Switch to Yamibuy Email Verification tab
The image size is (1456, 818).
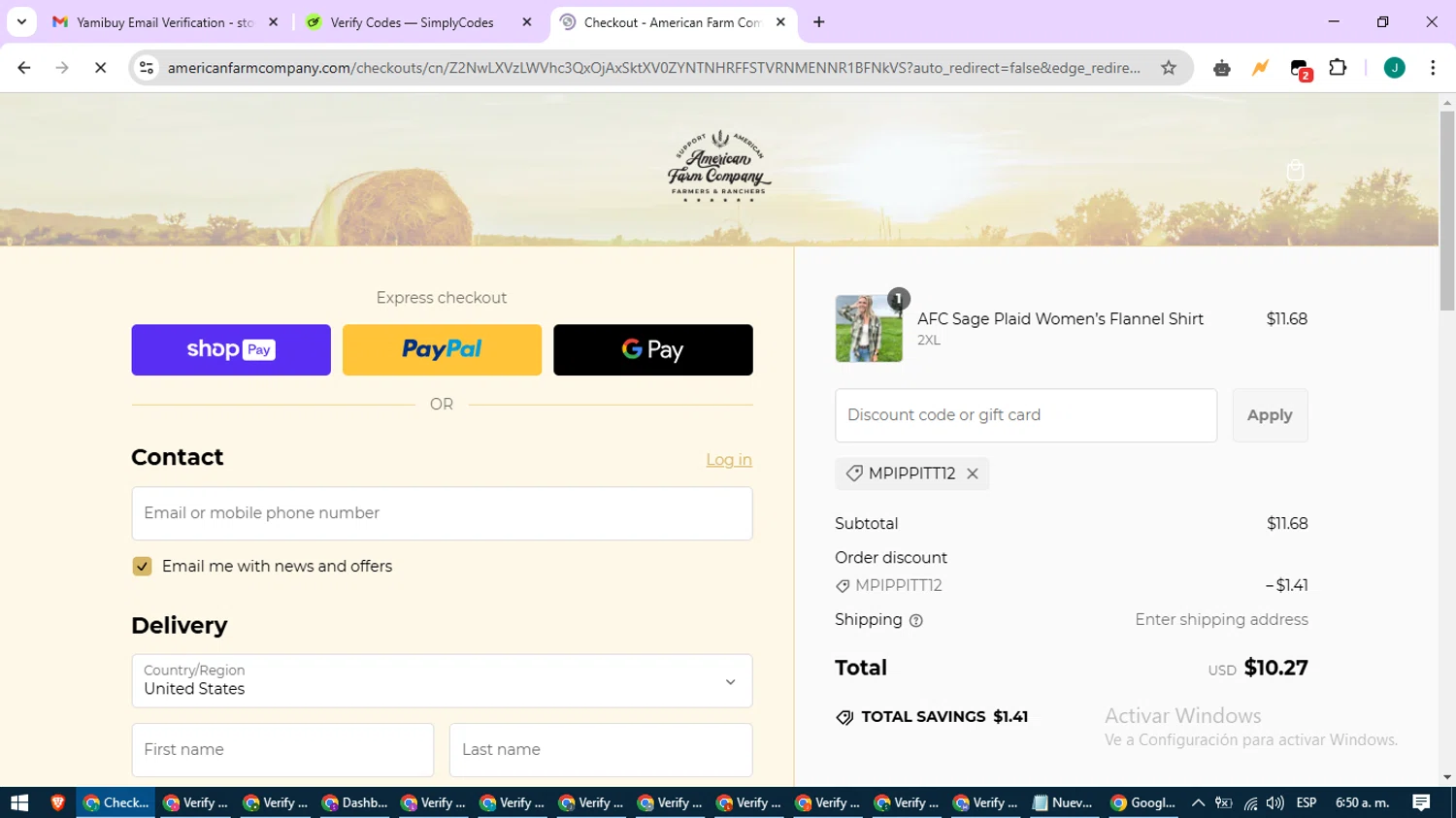[165, 21]
